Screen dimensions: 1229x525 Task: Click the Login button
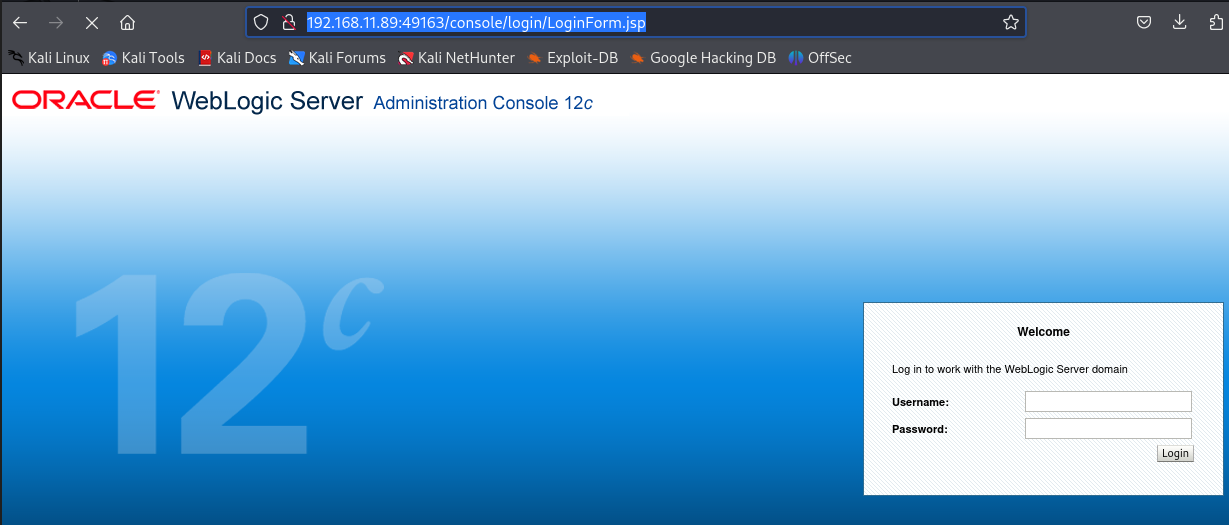point(1174,453)
